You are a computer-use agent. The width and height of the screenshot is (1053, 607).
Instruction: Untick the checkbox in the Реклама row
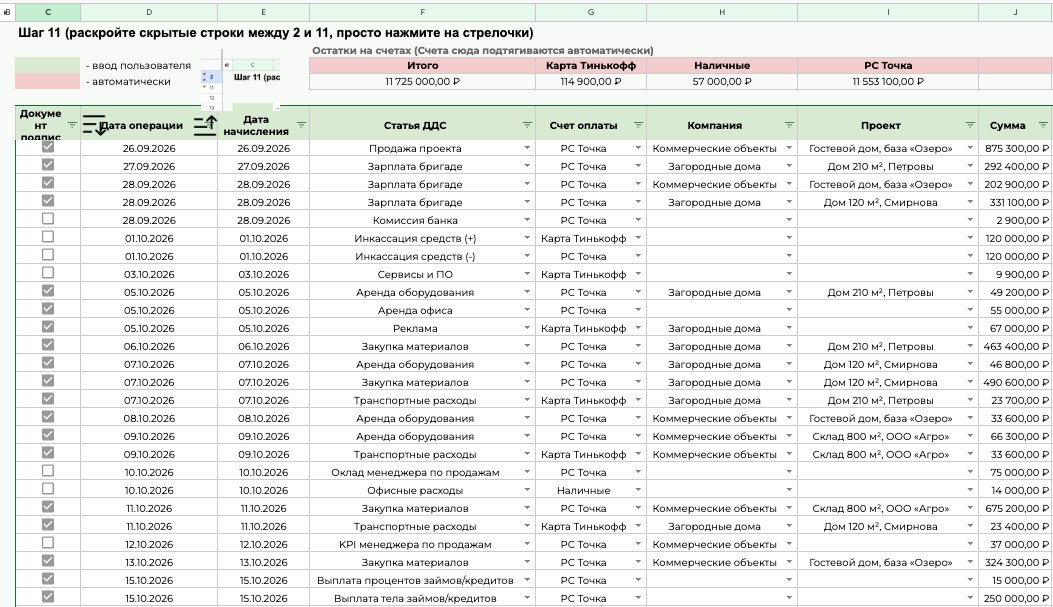tap(48, 327)
